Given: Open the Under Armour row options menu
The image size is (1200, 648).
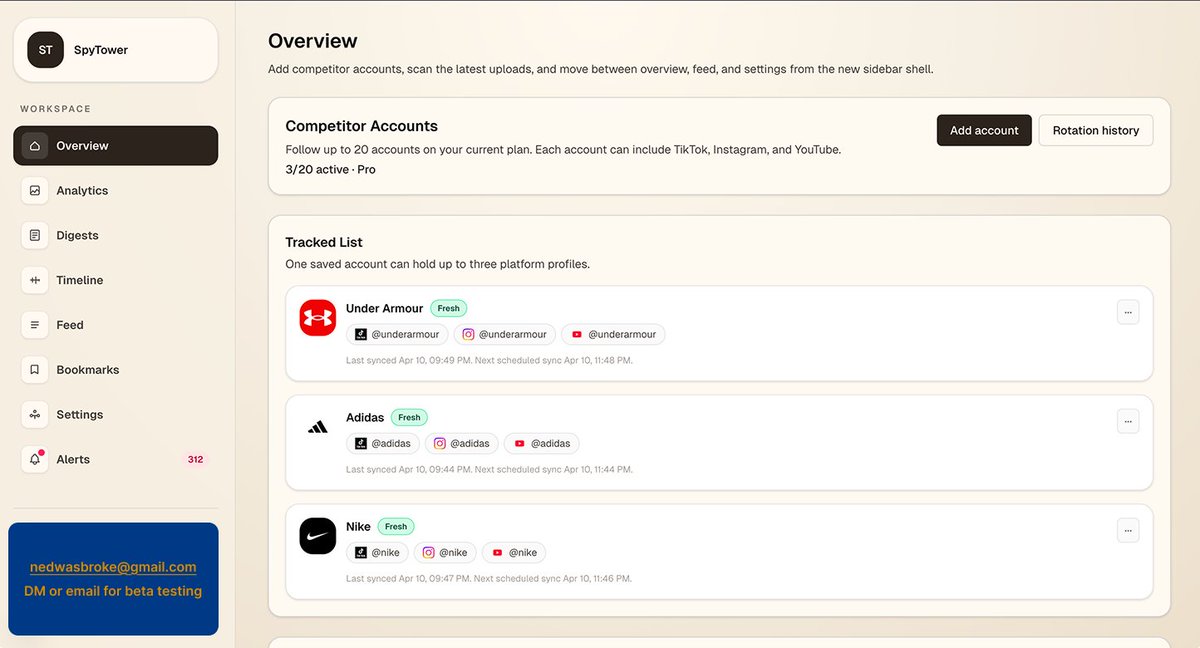Looking at the screenshot, I should (x=1128, y=312).
